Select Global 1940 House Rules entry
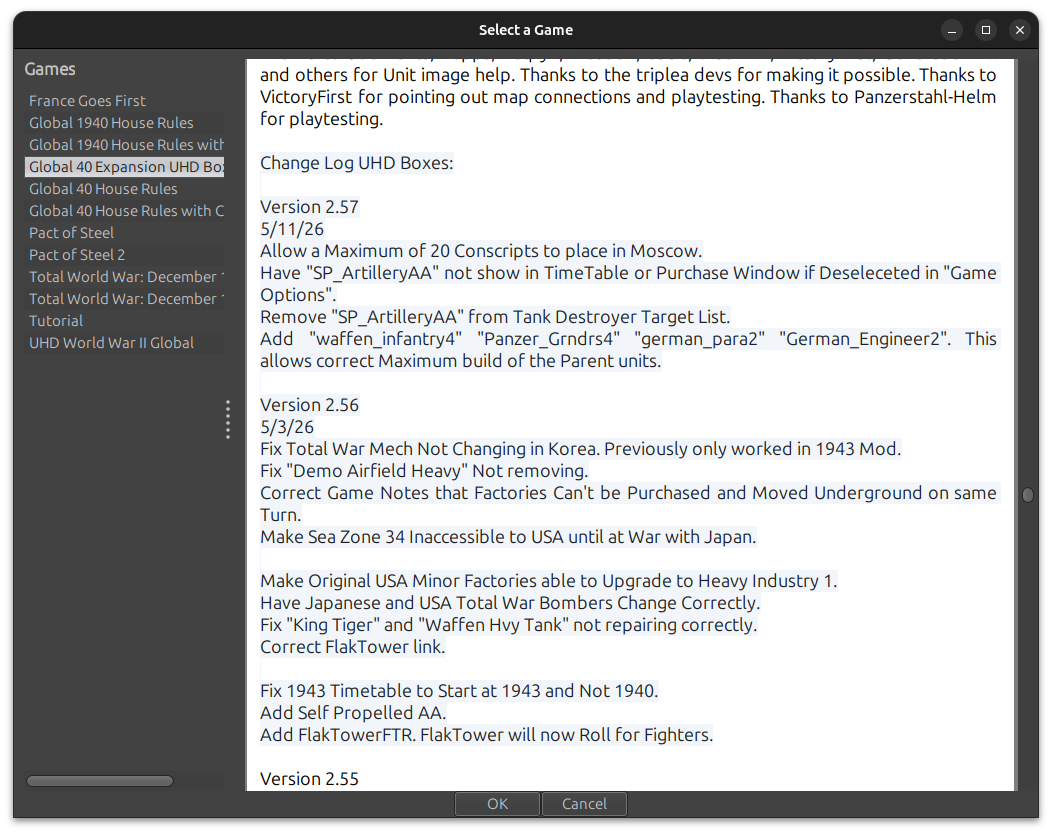Image resolution: width=1052 pixels, height=834 pixels. pyautogui.click(x=124, y=123)
